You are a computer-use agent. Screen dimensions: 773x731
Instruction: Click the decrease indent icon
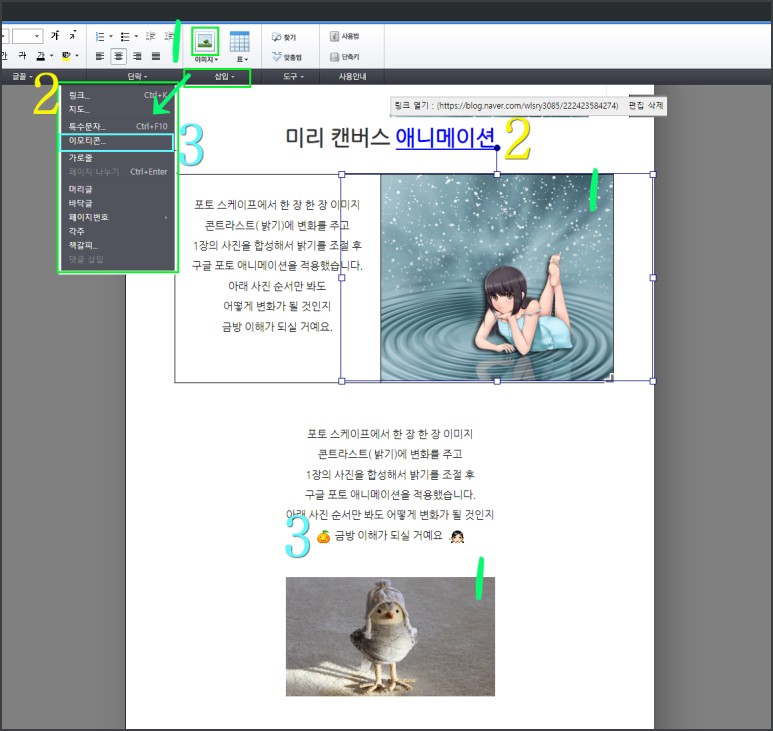151,36
